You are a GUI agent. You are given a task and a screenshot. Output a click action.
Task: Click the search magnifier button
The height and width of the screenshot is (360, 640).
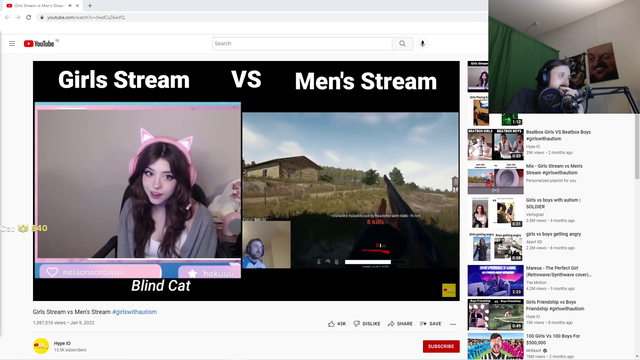point(402,44)
